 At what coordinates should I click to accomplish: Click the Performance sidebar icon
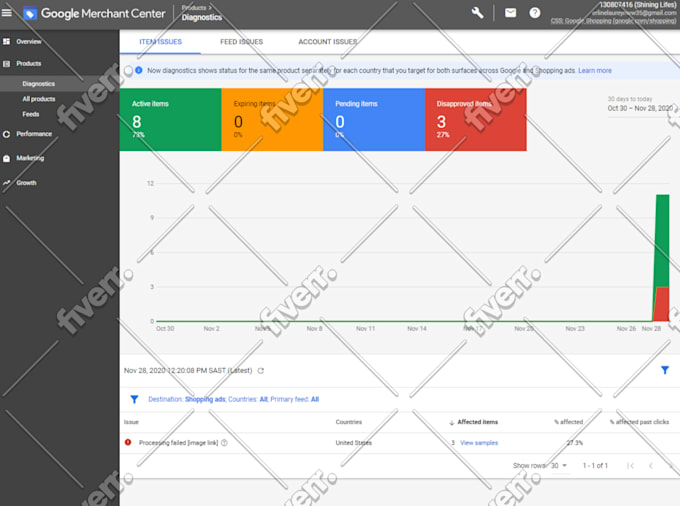pos(7,134)
